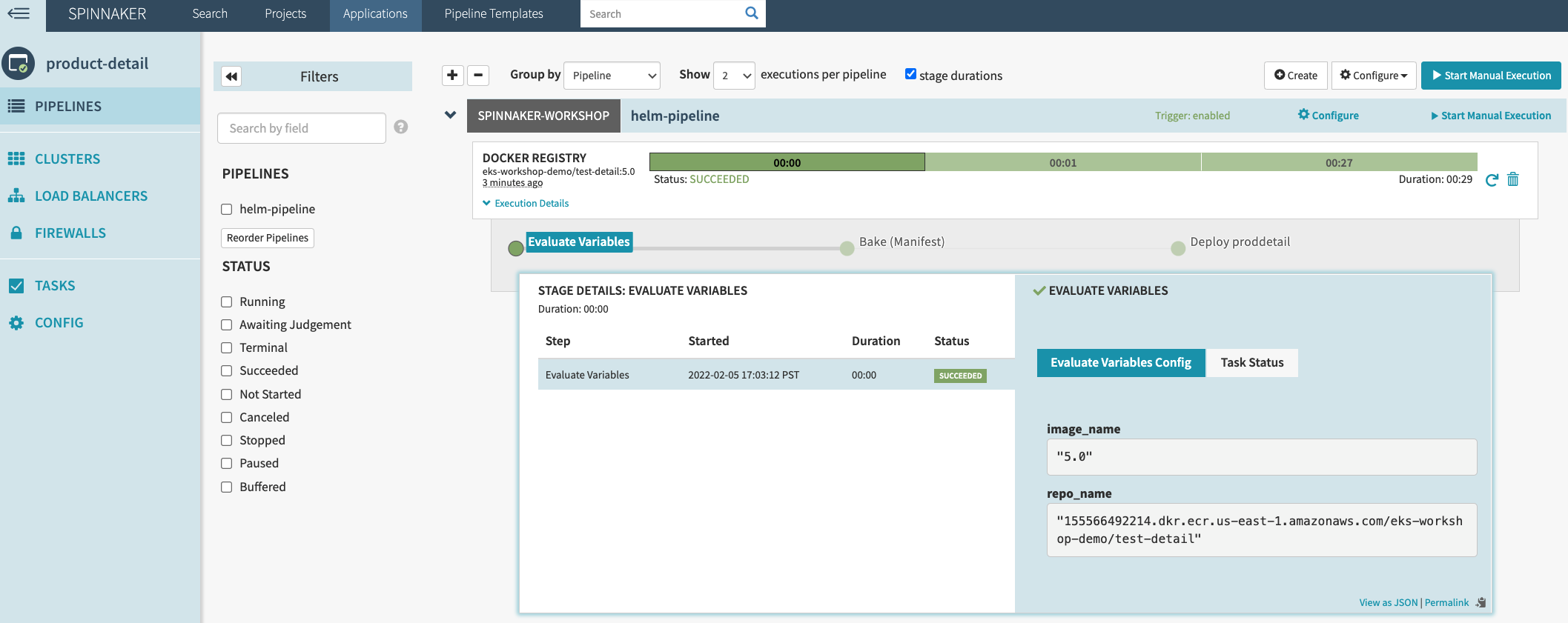The height and width of the screenshot is (623, 1568).
Task: Click the blue Start Manual Execution button
Action: point(1491,76)
